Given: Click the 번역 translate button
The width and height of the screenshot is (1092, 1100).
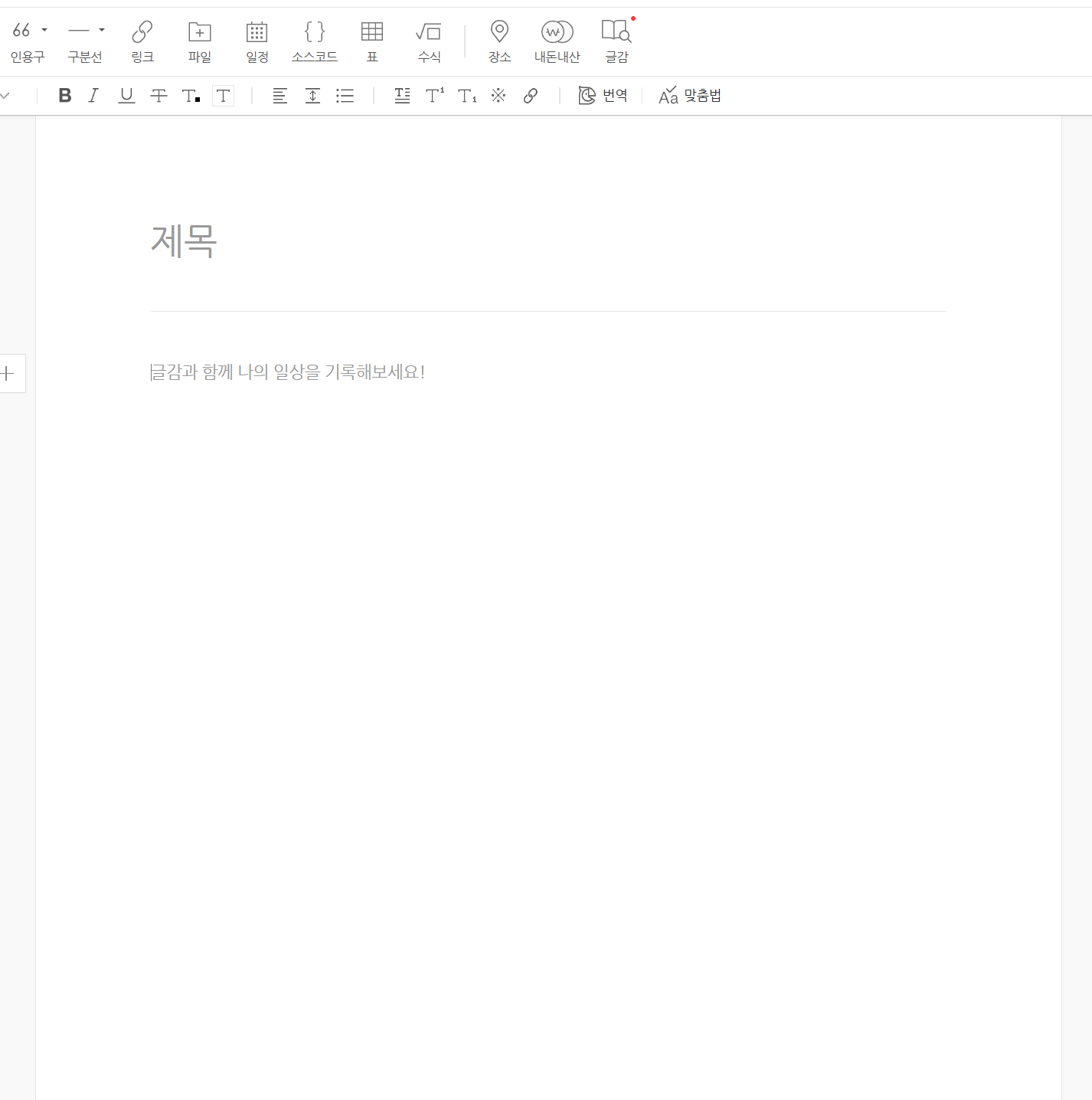Looking at the screenshot, I should coord(603,96).
